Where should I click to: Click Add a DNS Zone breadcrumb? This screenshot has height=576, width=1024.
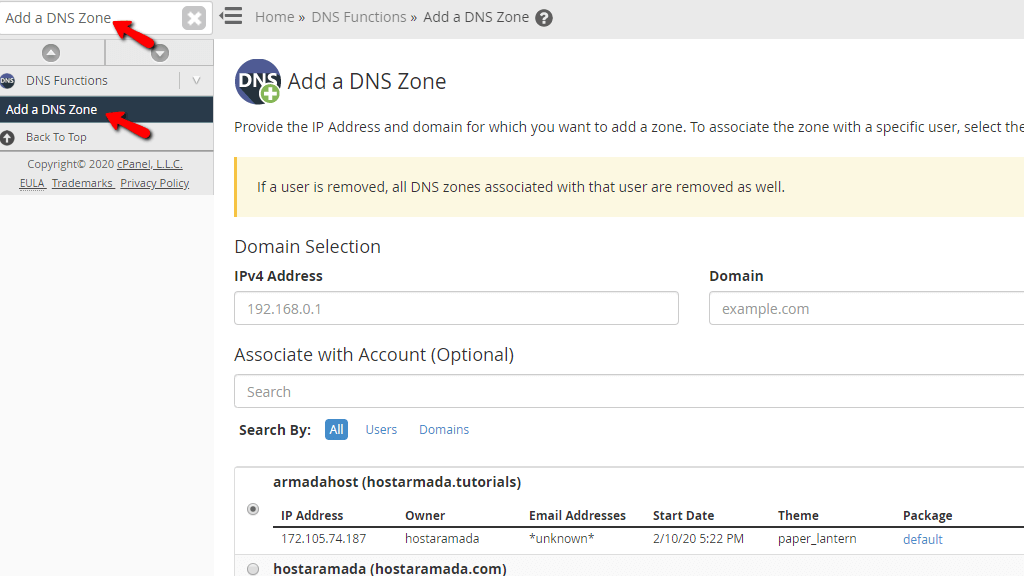tap(476, 18)
